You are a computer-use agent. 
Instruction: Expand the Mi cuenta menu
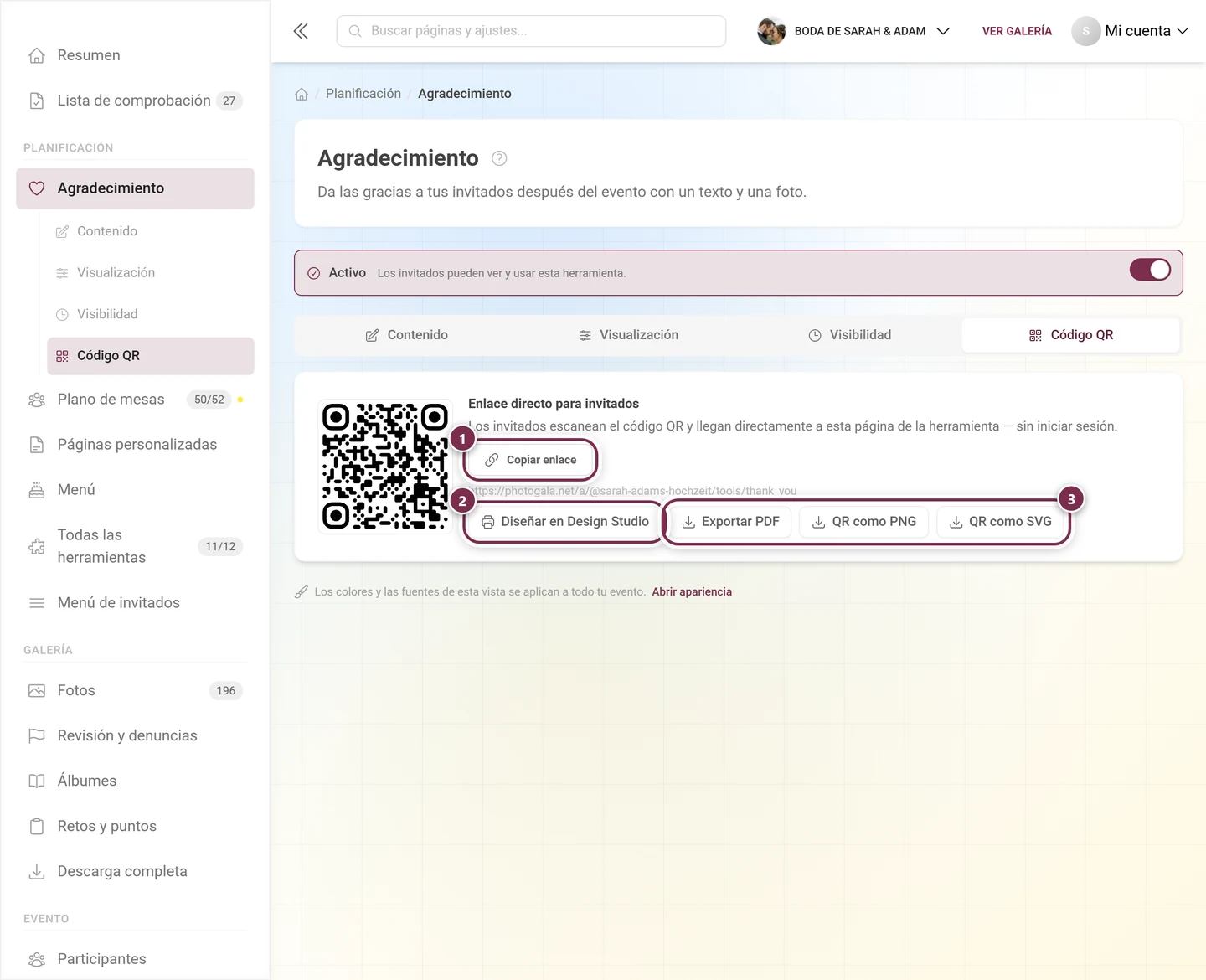pyautogui.click(x=1130, y=31)
